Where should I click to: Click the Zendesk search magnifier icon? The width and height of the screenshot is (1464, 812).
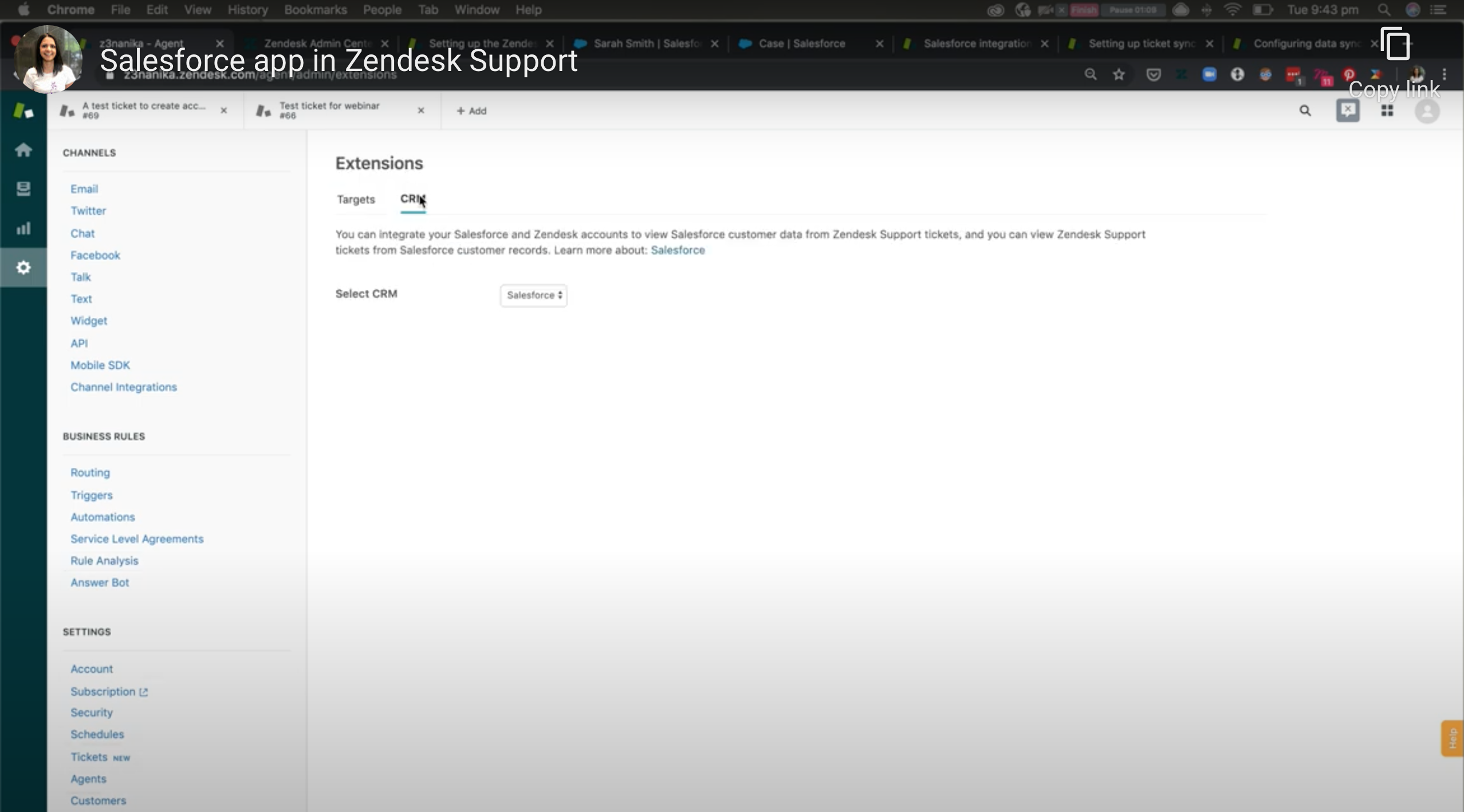(1305, 111)
